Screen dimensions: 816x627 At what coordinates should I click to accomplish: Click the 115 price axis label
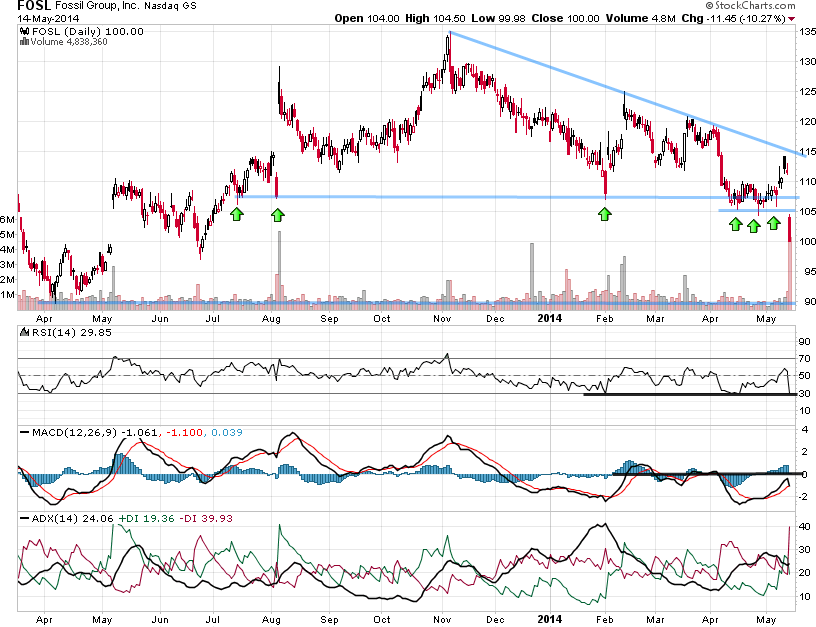[x=807, y=152]
